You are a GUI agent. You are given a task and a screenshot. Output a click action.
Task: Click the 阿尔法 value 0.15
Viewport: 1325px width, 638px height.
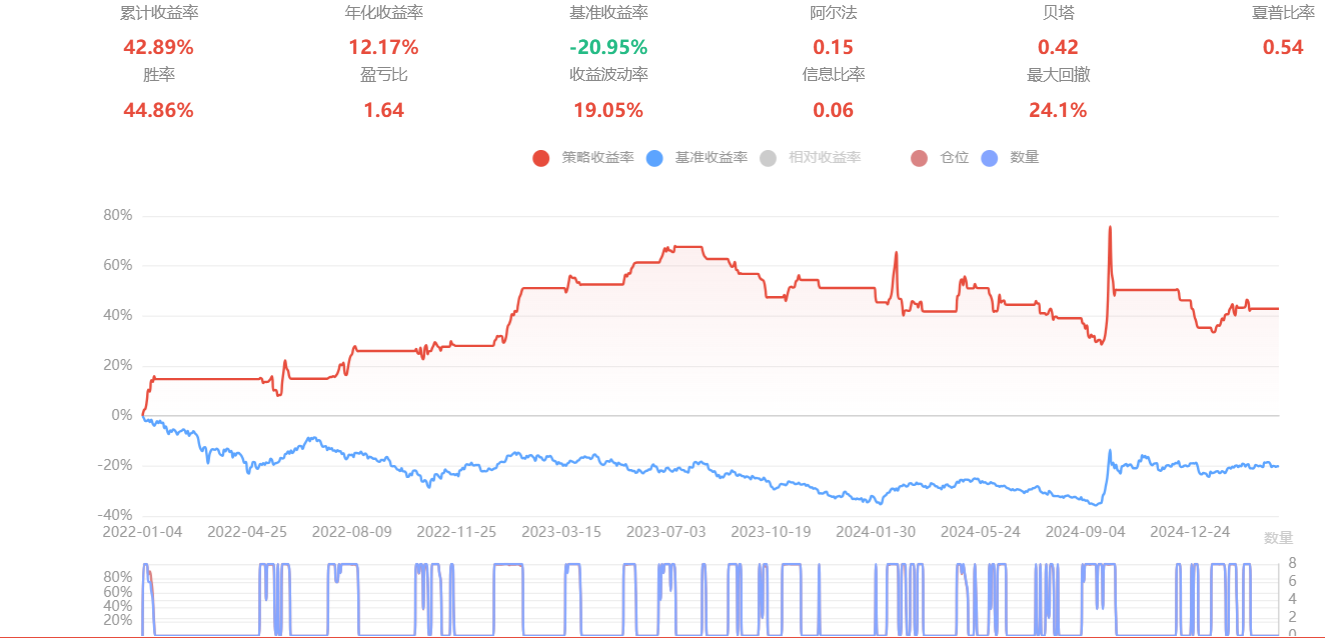click(x=833, y=47)
